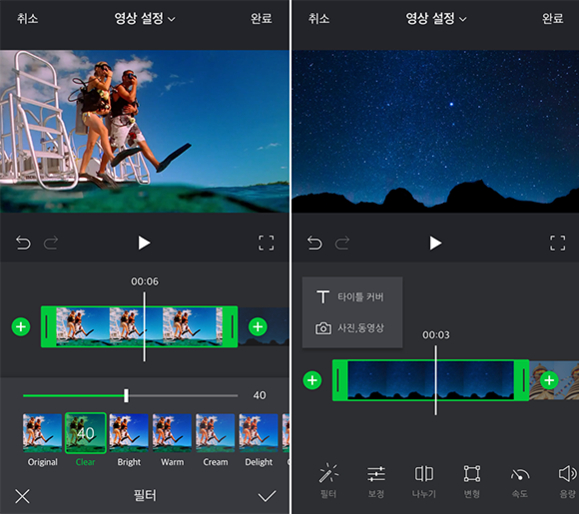The image size is (579, 514).
Task: Enter fullscreen on the diving video preview
Action: 266,243
